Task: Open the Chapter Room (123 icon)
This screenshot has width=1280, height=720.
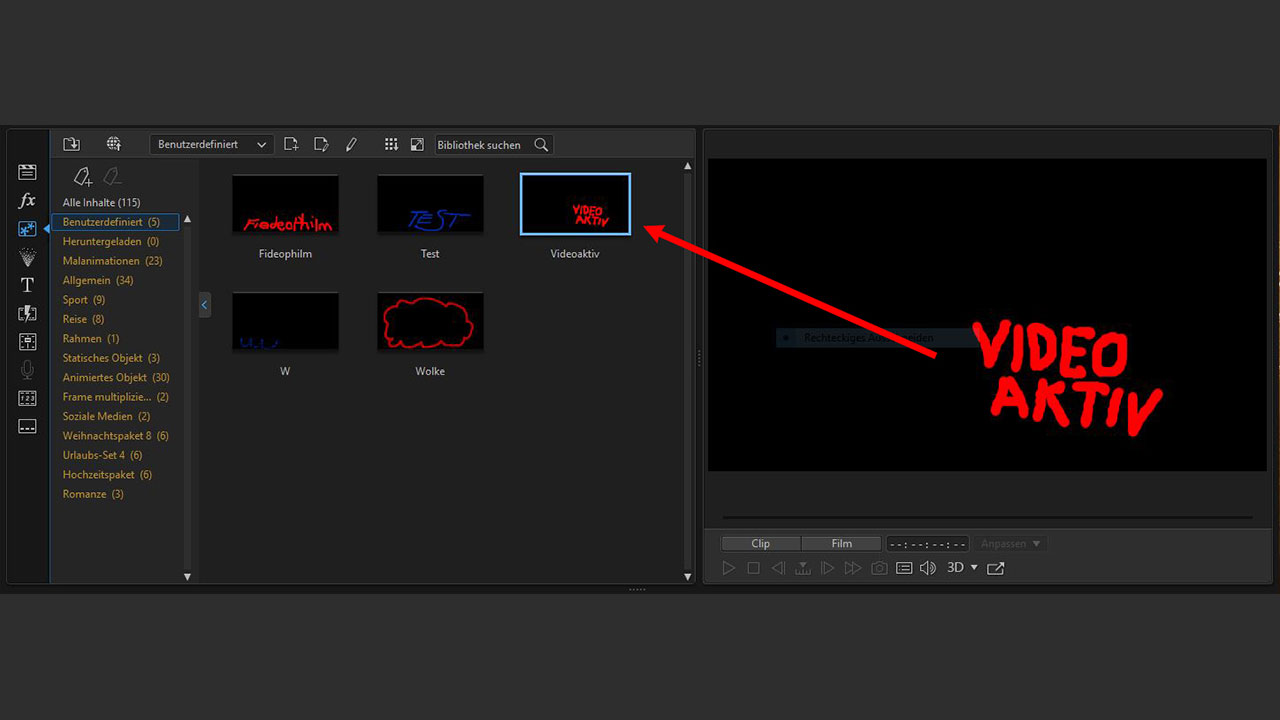Action: pos(27,398)
